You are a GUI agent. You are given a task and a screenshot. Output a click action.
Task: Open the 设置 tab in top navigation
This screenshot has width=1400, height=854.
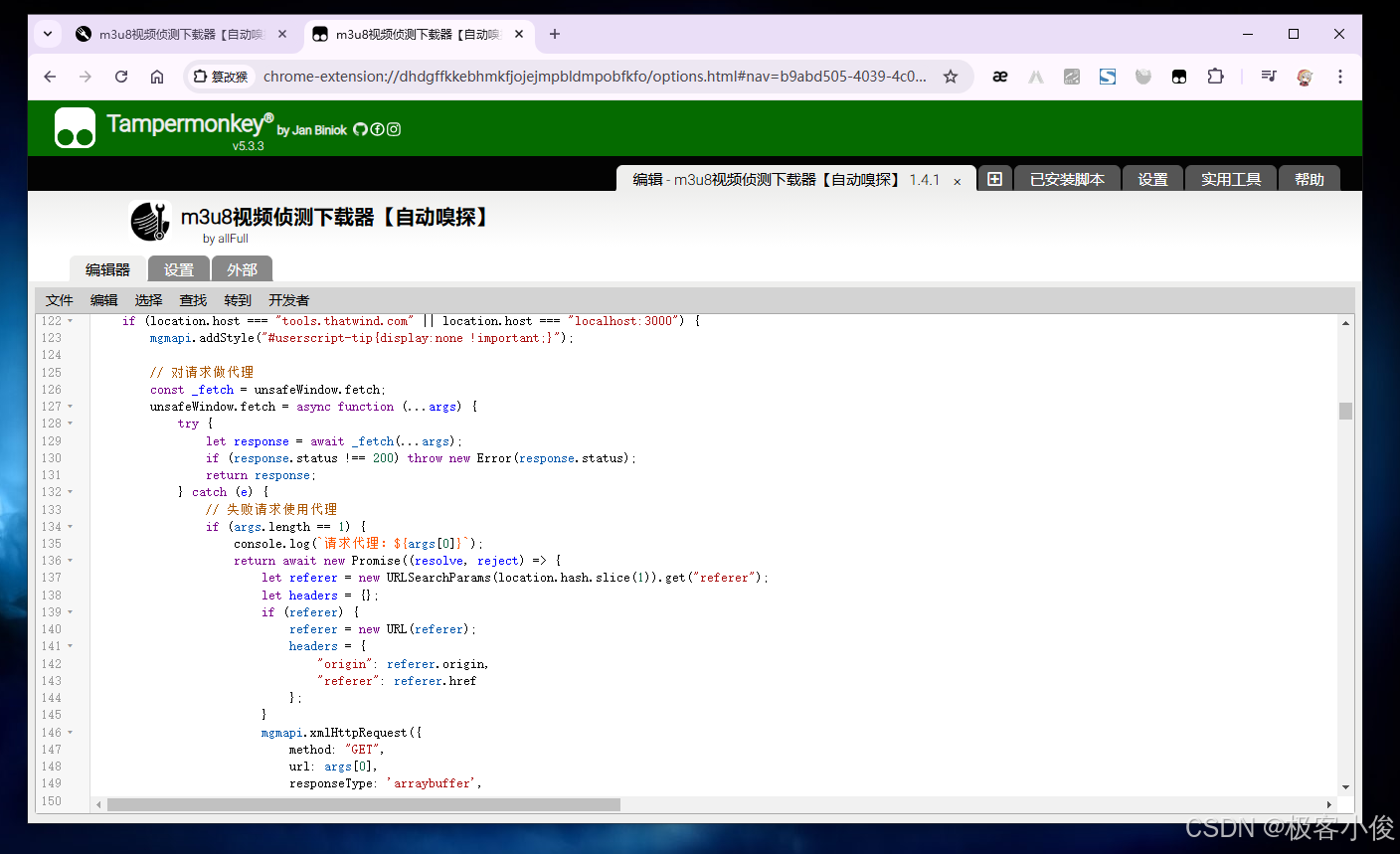[1152, 179]
